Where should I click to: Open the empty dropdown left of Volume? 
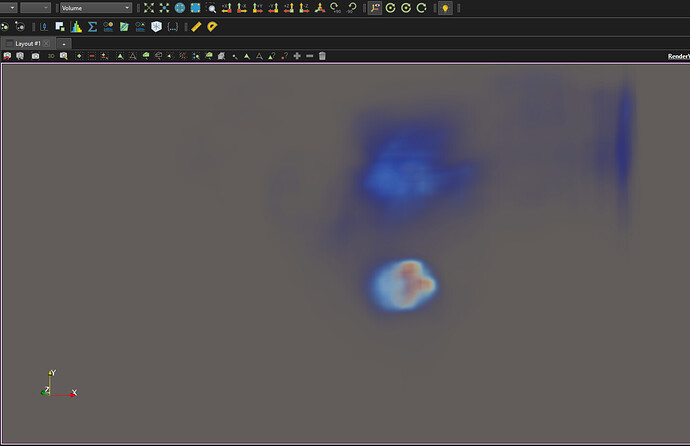pos(35,8)
